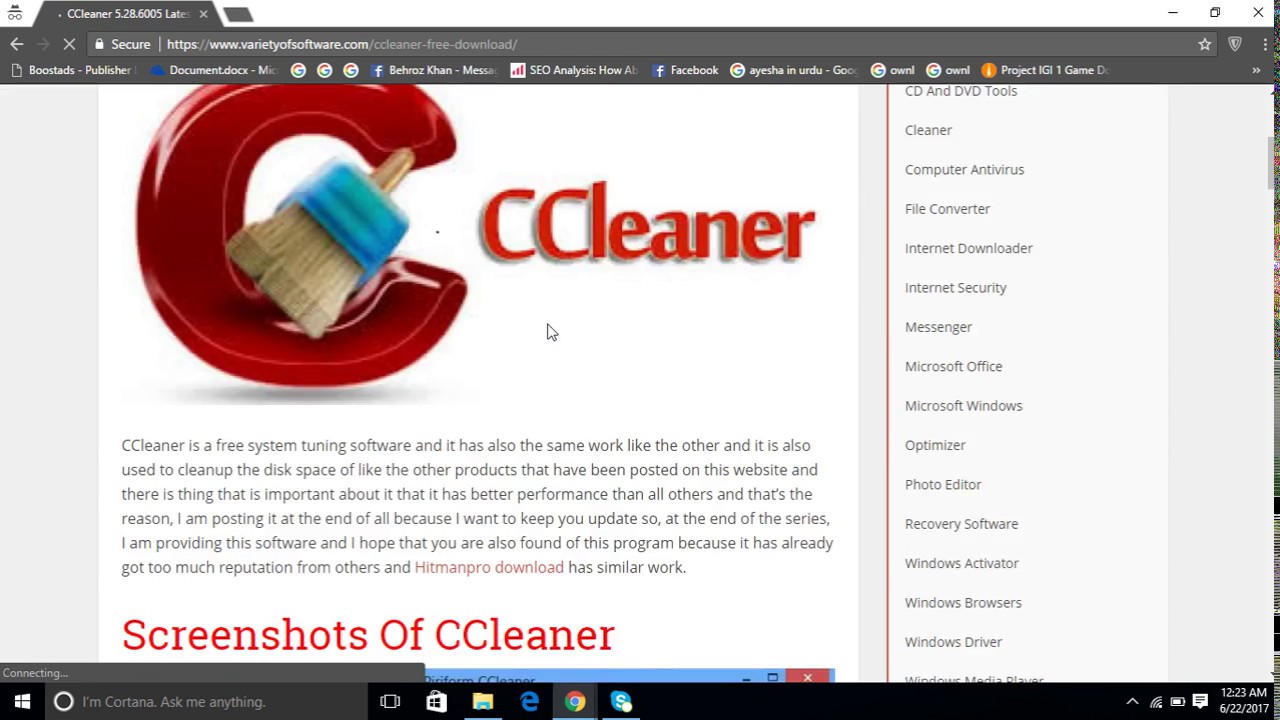1280x720 pixels.
Task: Open the Photo Editor category
Action: pos(943,484)
